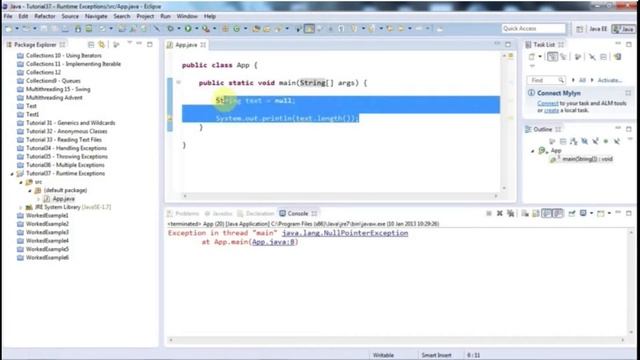Switch to the Javadoc tab
This screenshot has height=360, width=640.
(x=218, y=213)
